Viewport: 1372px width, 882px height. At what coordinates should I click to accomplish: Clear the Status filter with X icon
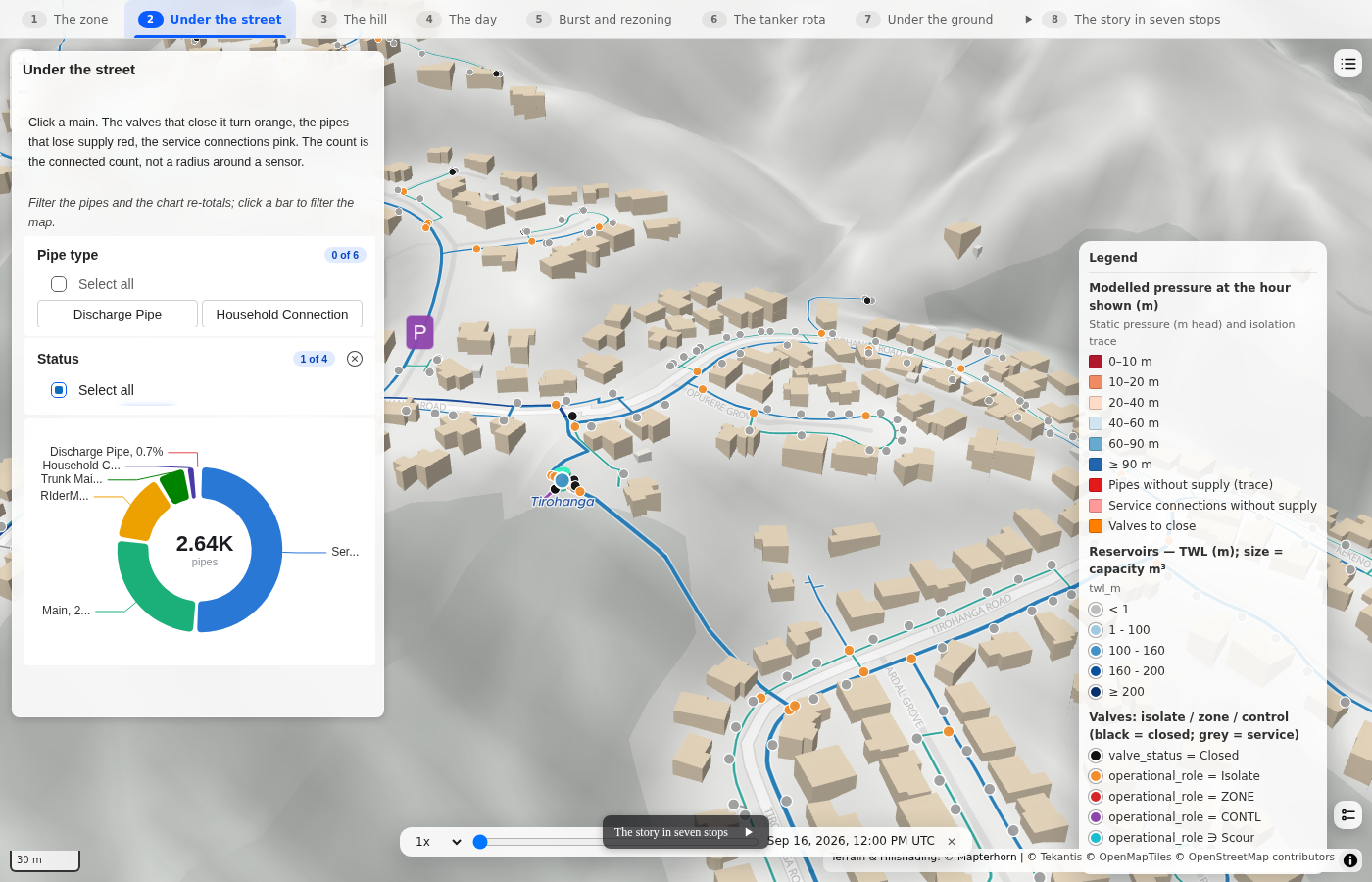355,359
